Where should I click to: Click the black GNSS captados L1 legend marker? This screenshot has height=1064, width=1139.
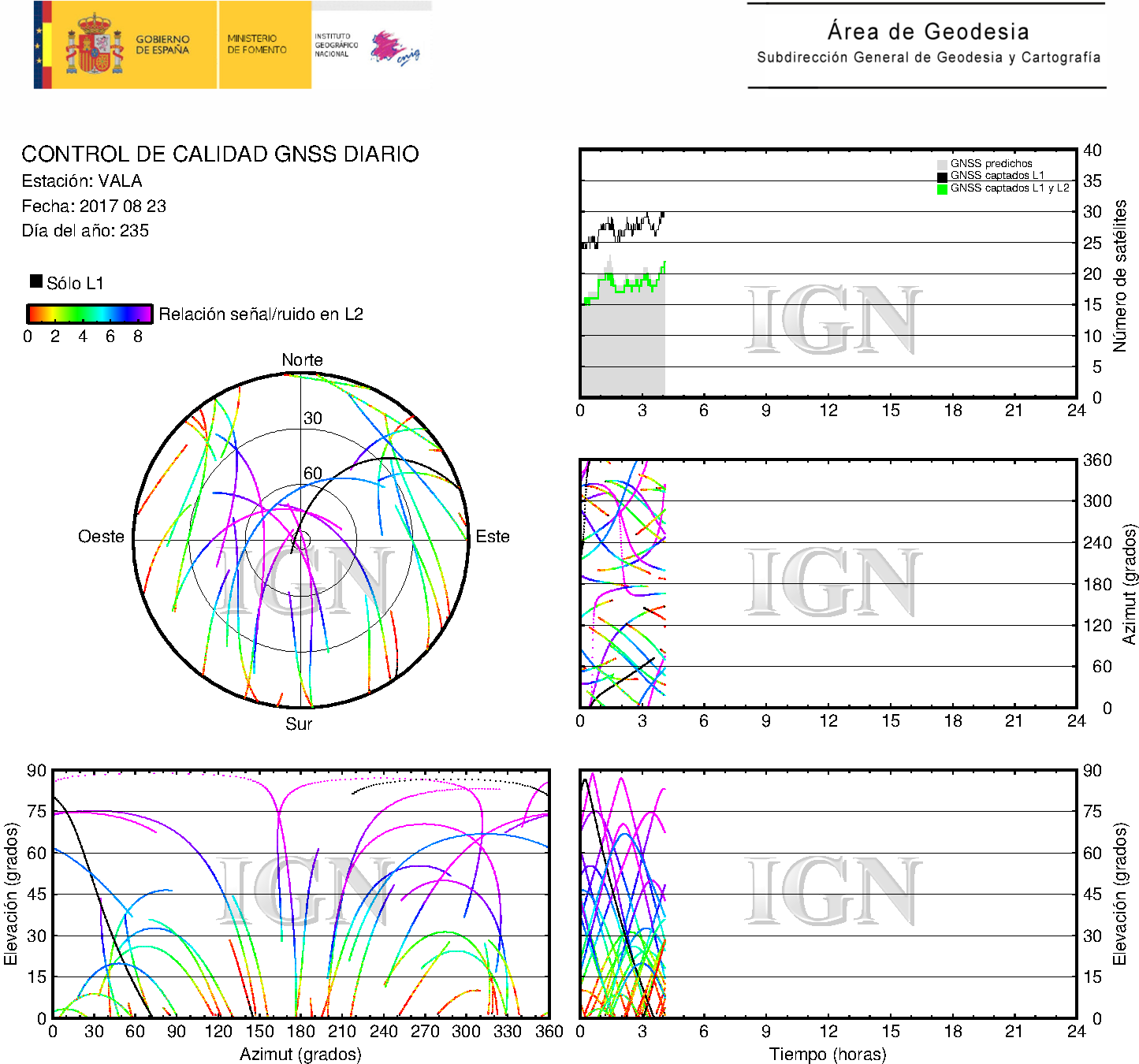click(x=941, y=177)
